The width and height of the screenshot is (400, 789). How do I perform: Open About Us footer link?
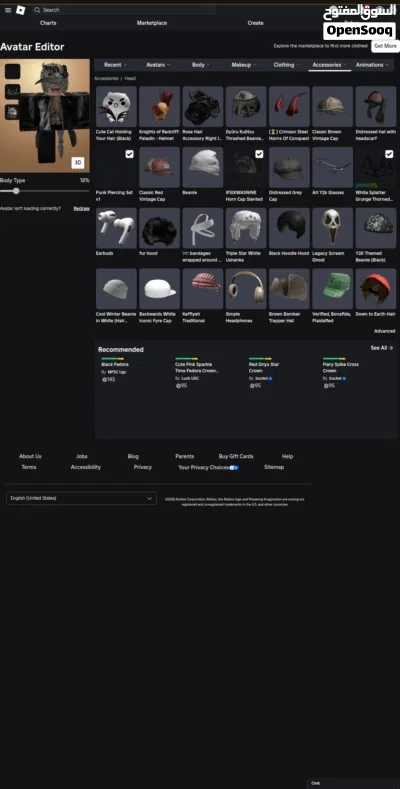coord(30,456)
